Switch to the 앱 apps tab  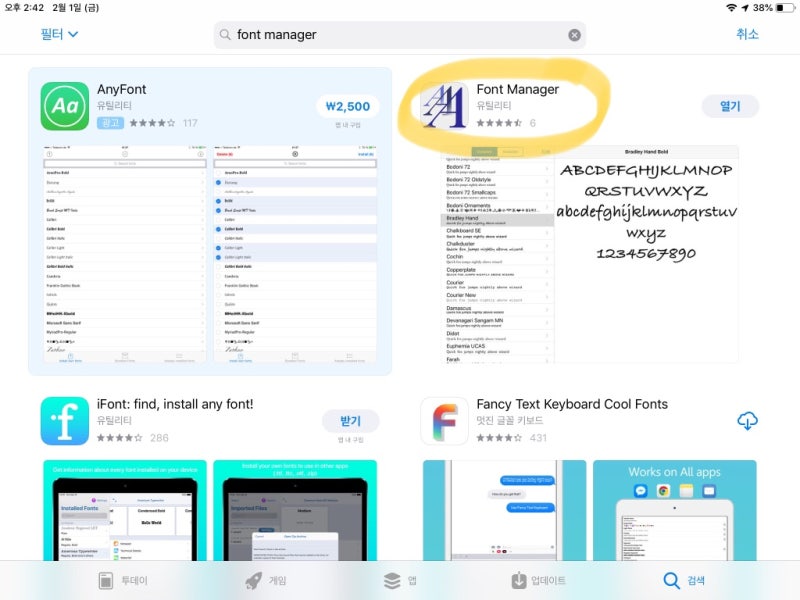(401, 580)
